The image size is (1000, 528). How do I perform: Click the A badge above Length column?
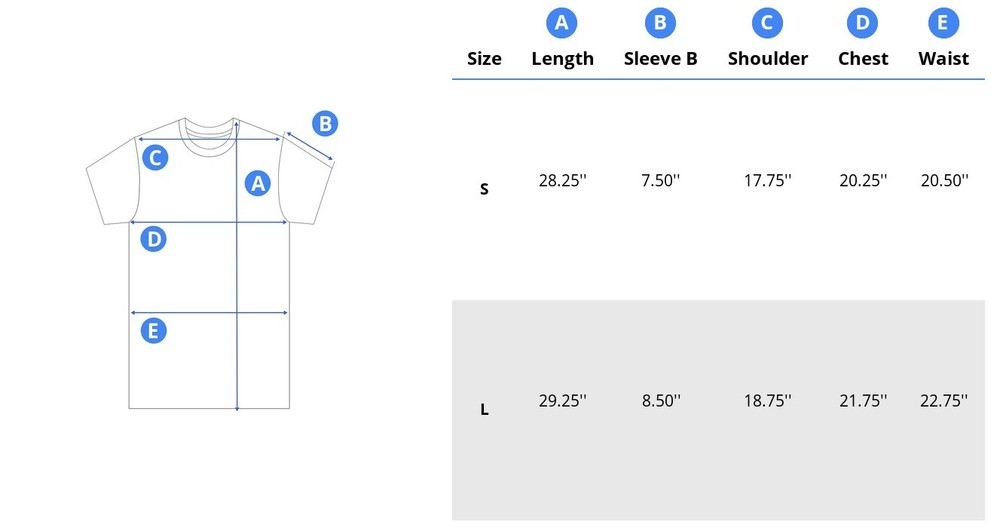point(562,23)
